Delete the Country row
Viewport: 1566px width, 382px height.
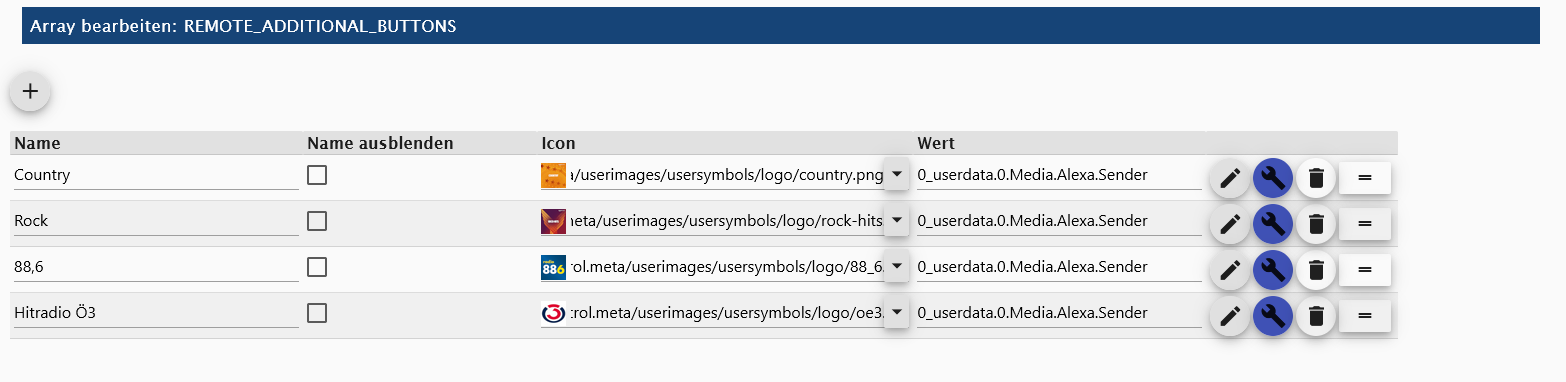click(1316, 179)
